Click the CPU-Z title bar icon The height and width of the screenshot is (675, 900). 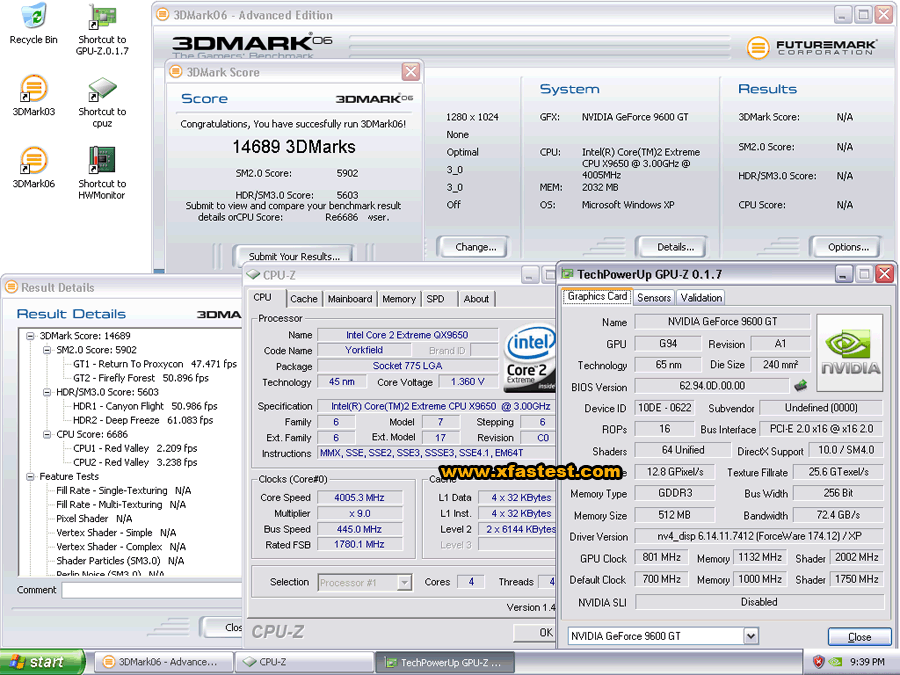[253, 275]
